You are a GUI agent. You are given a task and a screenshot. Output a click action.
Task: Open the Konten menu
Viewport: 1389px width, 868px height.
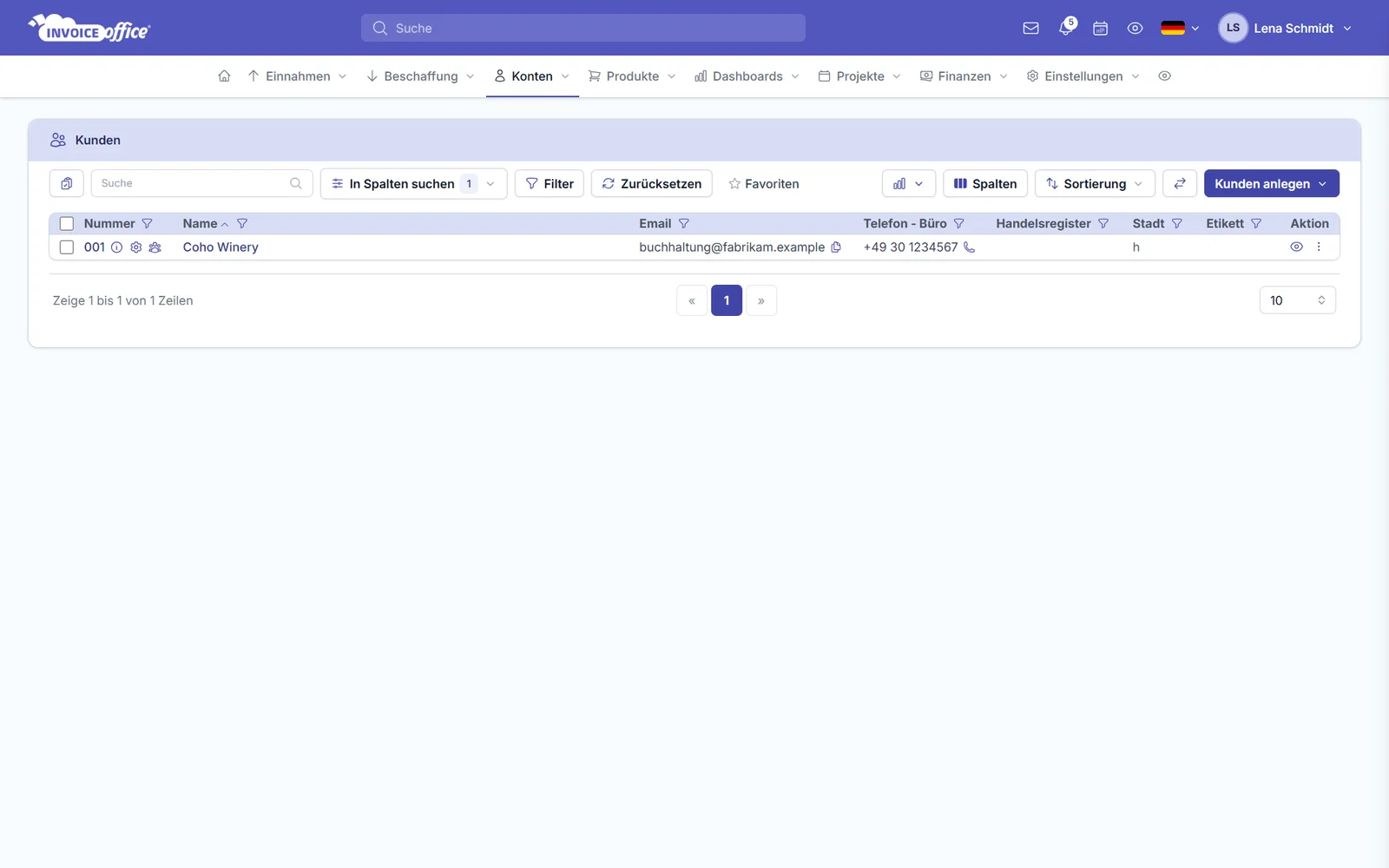tap(532, 76)
